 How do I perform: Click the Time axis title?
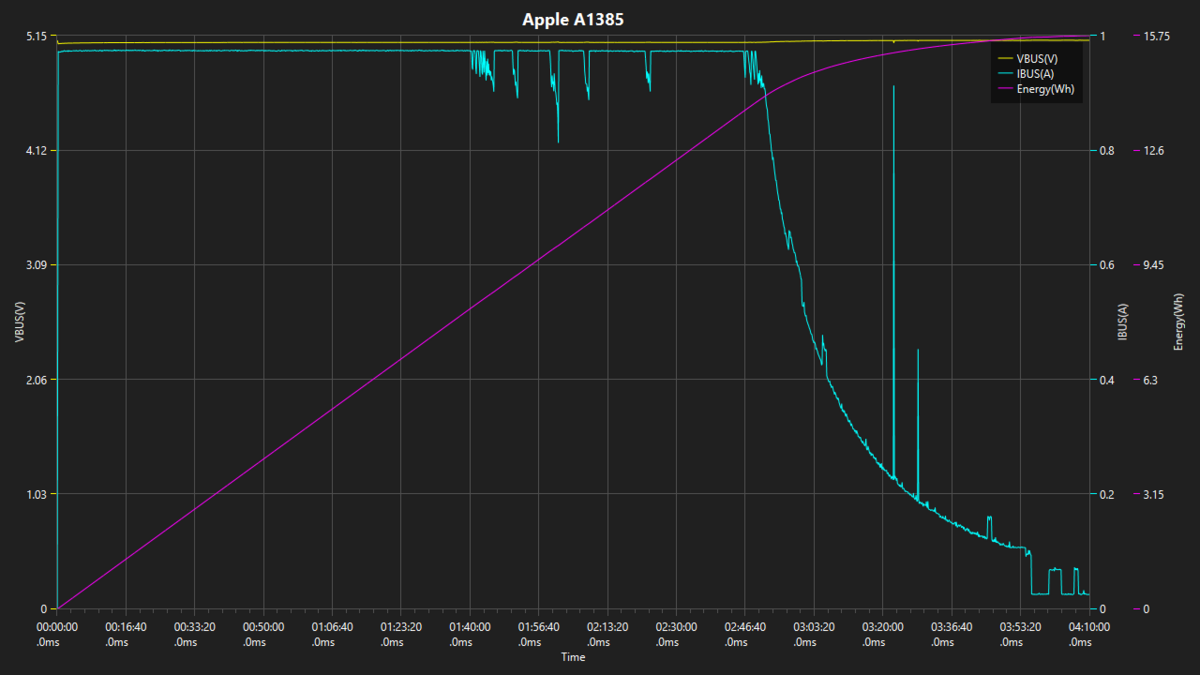coord(573,657)
